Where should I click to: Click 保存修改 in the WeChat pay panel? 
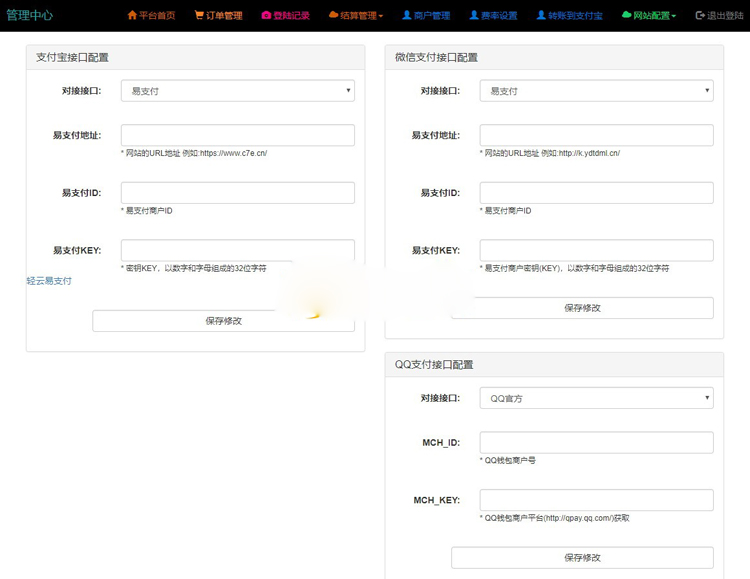(582, 308)
